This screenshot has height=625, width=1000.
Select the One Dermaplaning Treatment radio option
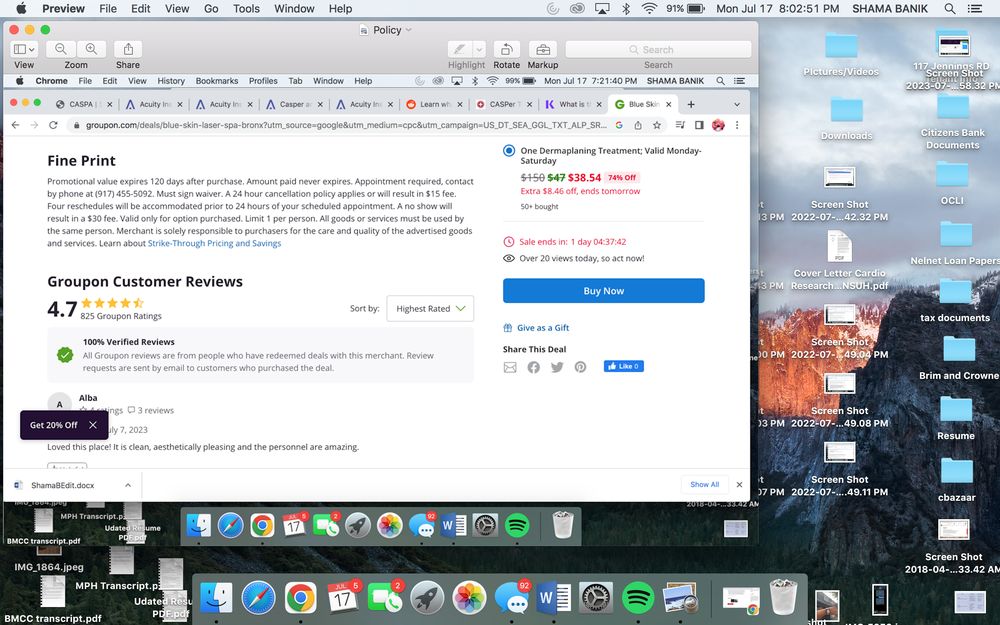click(x=509, y=151)
